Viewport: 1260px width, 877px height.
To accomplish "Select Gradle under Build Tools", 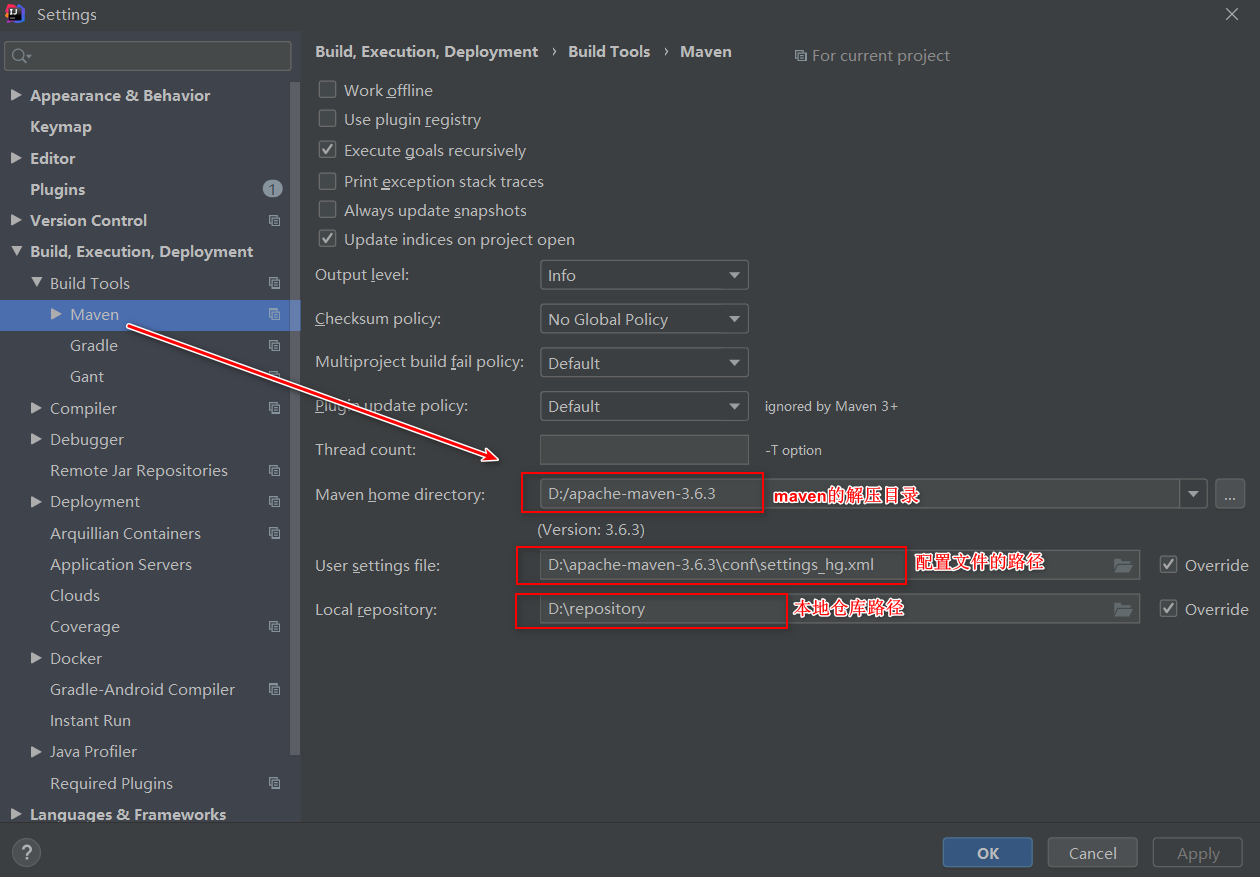I will pos(94,345).
